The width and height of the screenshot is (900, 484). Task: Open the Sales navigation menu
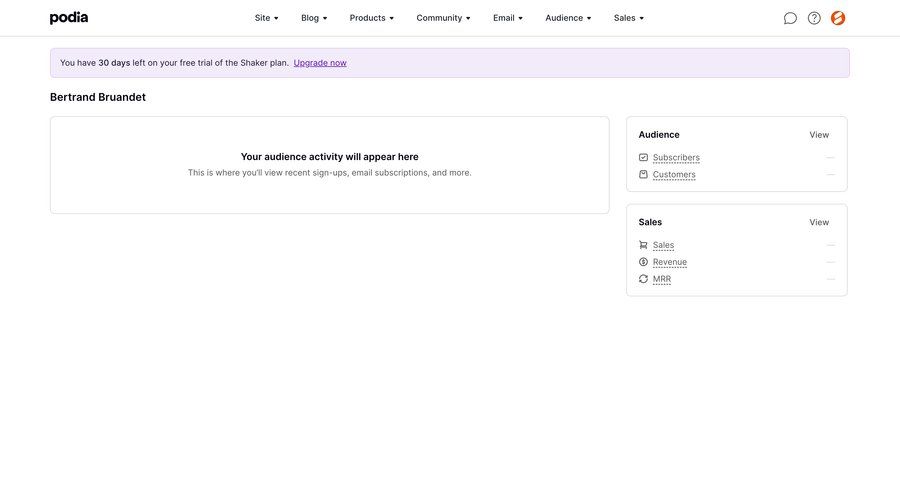click(x=629, y=18)
